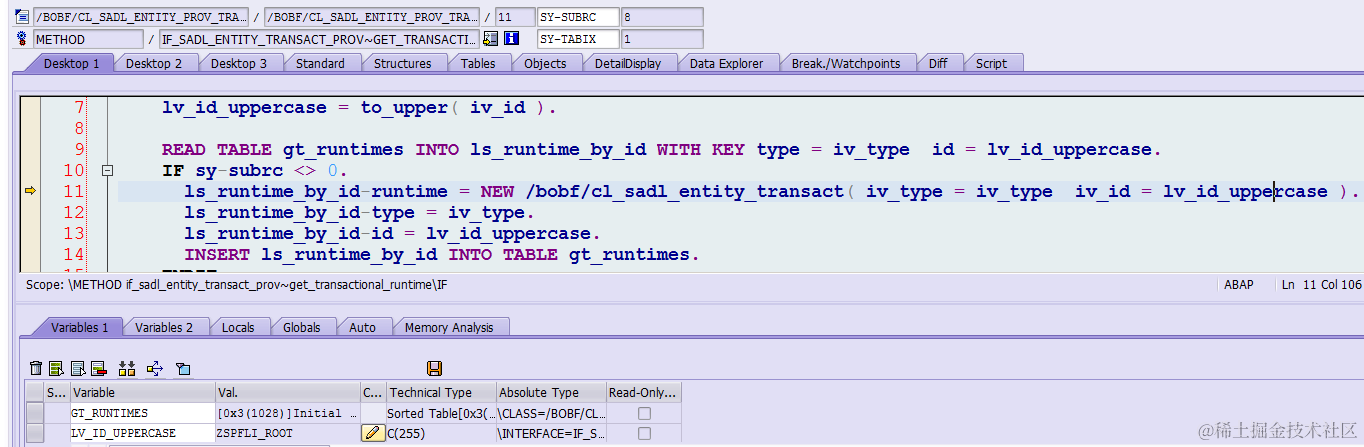1364x447 pixels.
Task: Click the second green-arrow list icon in variables toolbar
Action: click(x=77, y=369)
